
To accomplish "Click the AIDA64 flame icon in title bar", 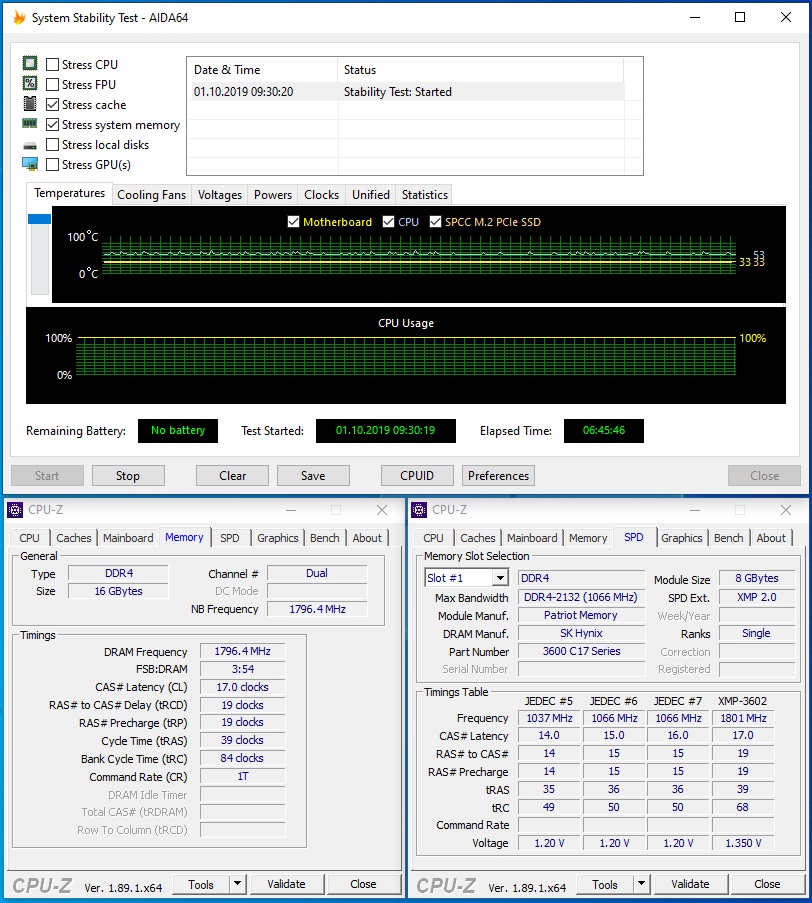I will click(19, 17).
